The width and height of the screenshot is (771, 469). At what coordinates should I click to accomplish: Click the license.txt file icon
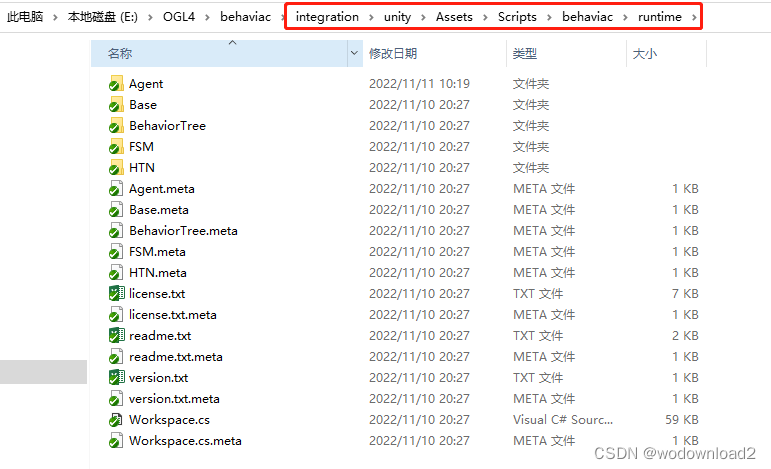pos(116,293)
